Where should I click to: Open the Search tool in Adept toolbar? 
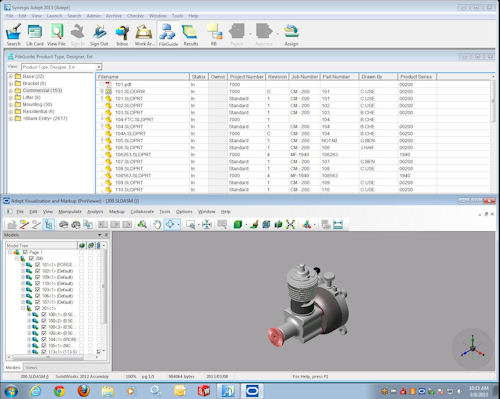pos(14,35)
